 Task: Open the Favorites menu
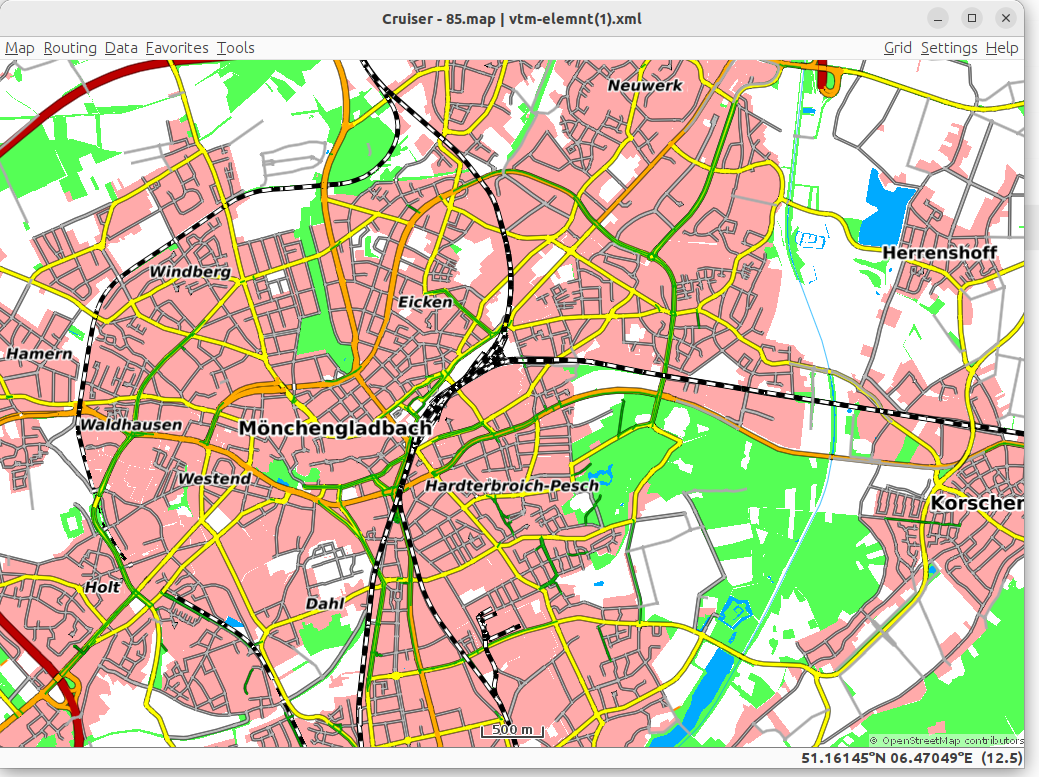tap(177, 48)
